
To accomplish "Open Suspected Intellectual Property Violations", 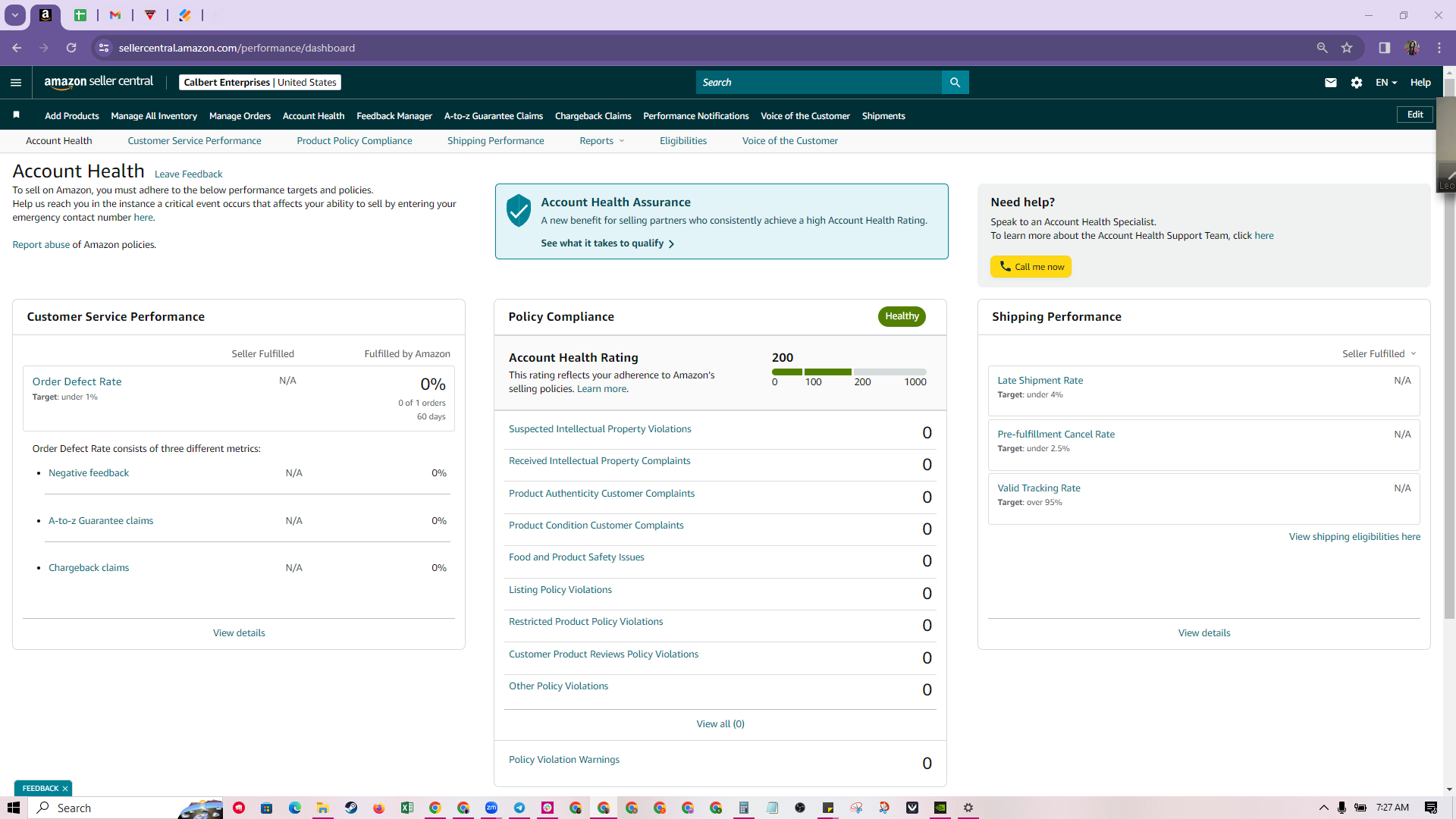I will click(600, 429).
